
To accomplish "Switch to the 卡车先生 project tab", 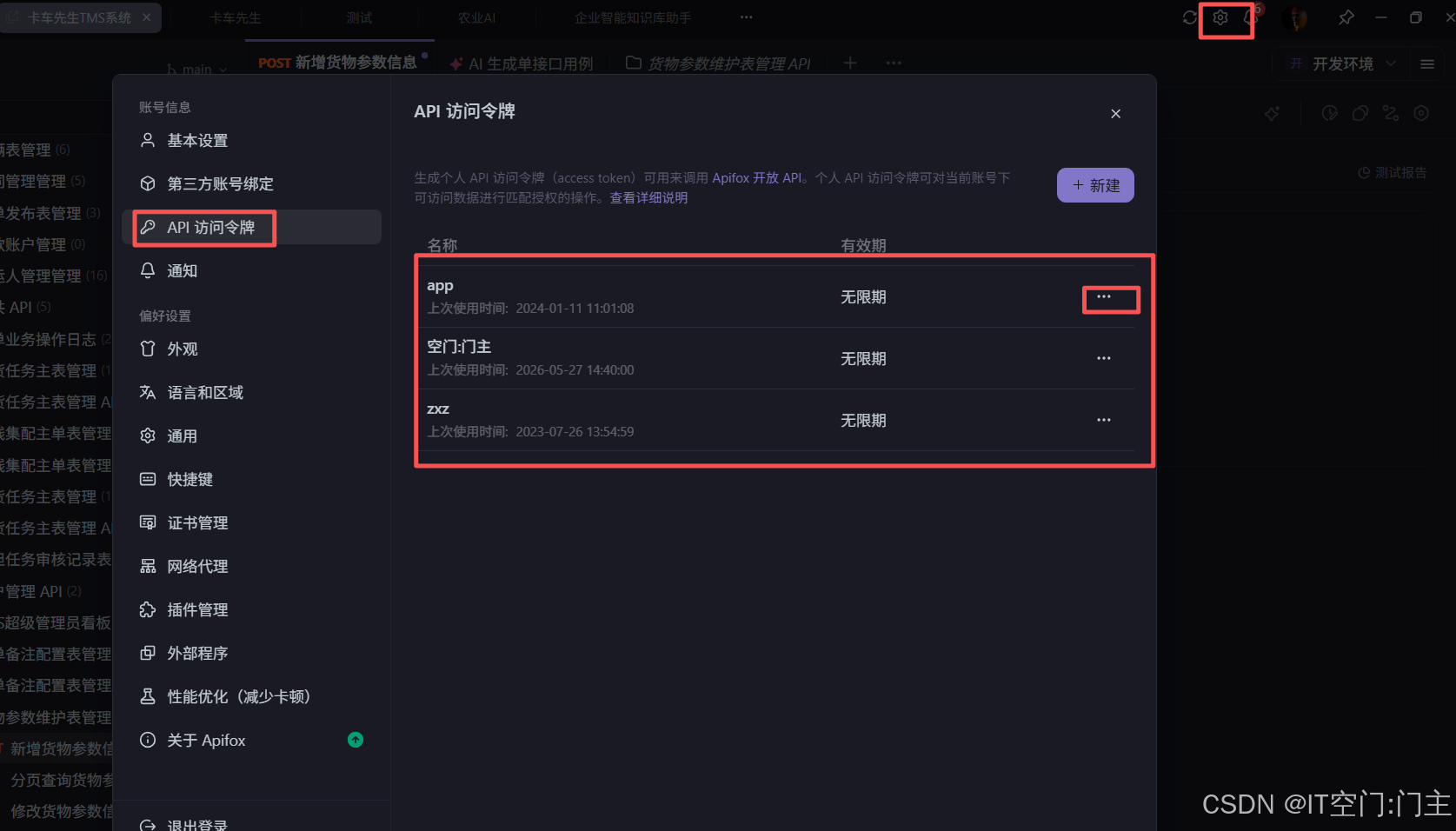I will point(235,17).
